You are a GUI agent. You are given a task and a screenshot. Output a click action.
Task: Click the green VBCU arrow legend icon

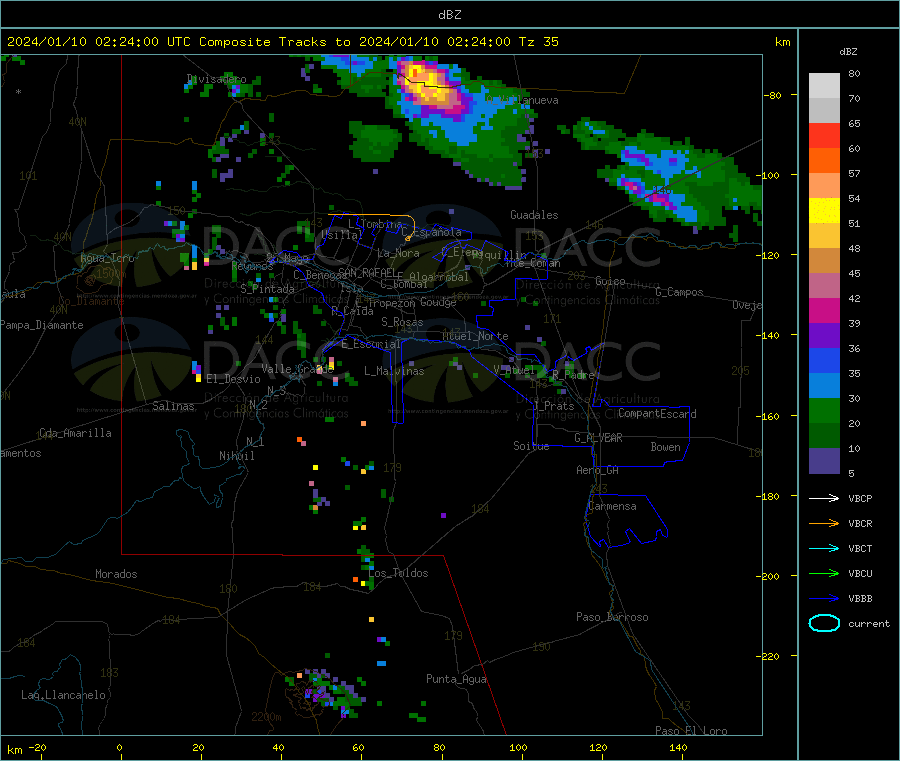824,573
